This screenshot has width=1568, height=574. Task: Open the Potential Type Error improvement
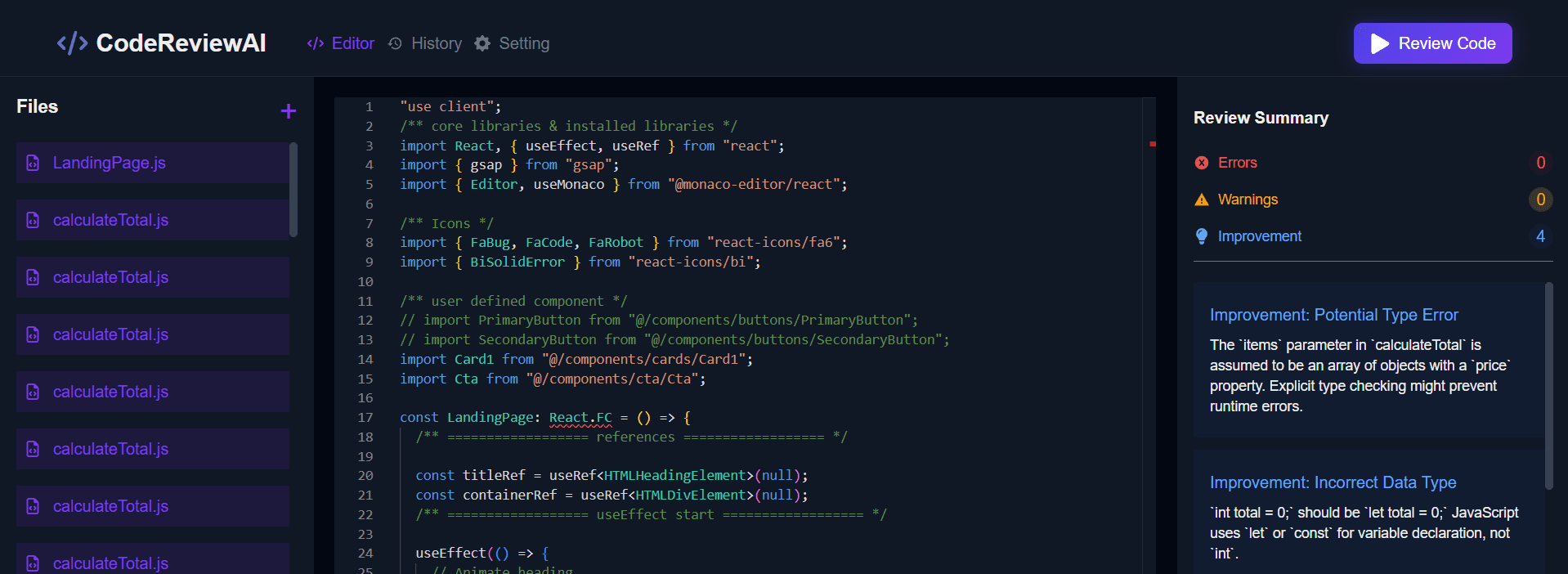pos(1333,315)
